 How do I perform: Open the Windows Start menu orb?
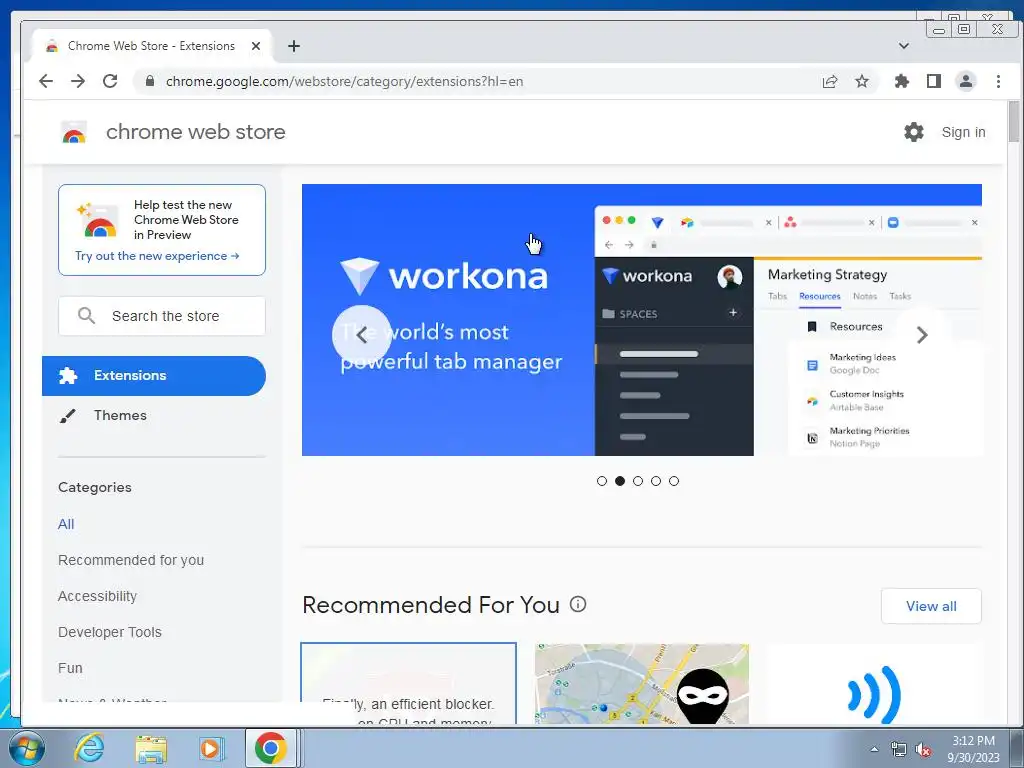tap(26, 748)
